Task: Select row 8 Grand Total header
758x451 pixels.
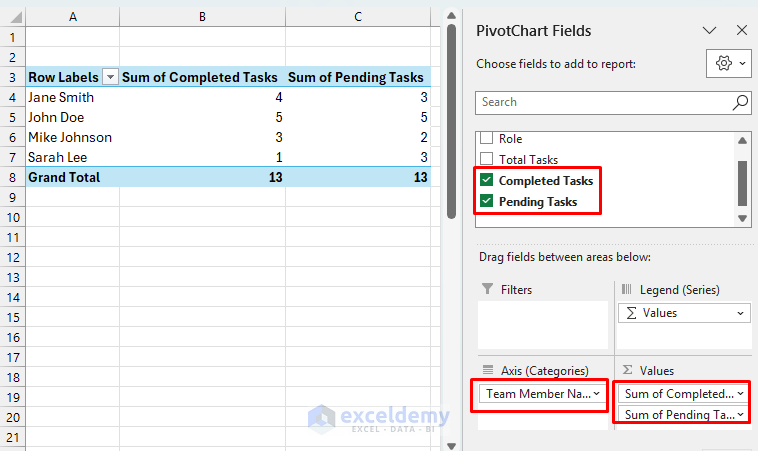Action: click(12, 177)
